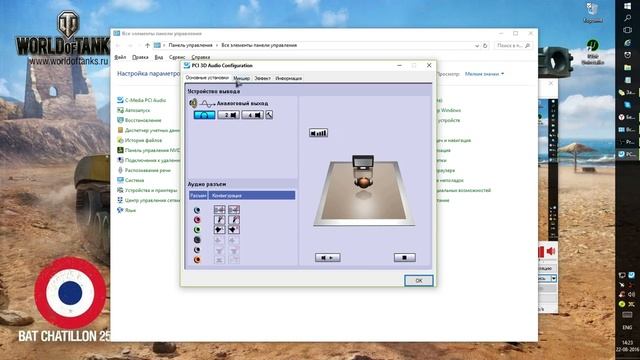The width and height of the screenshot is (640, 360).
Task: Choose left microphone configuration beside pink jack
Action: pos(220,220)
